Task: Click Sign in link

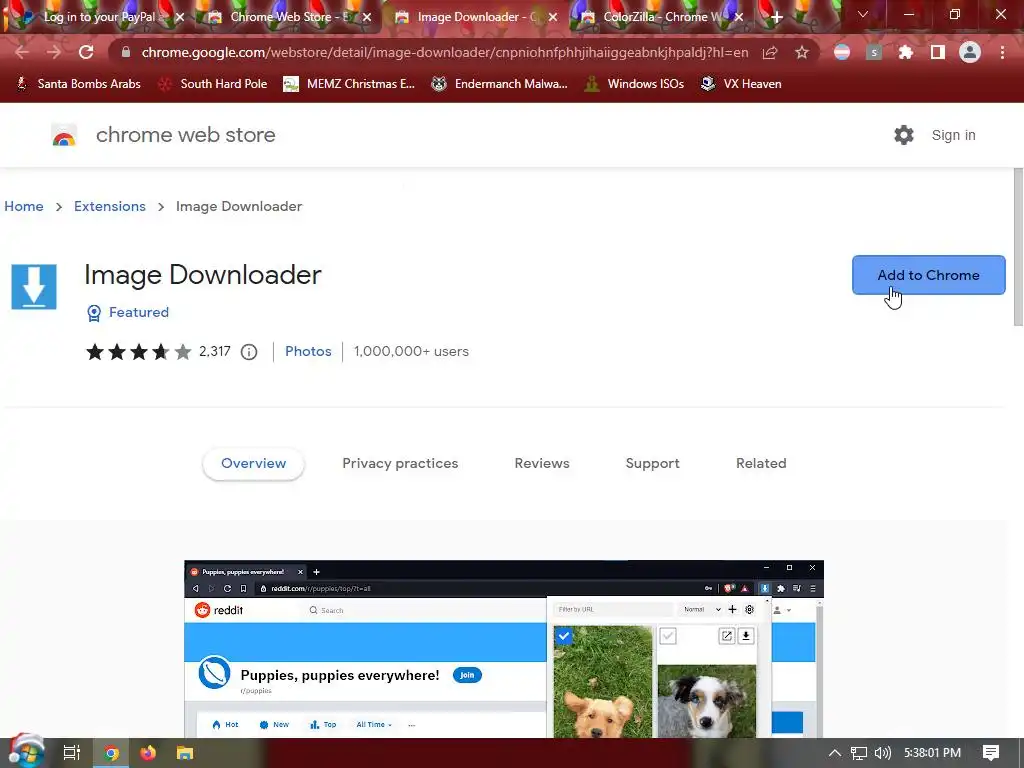Action: click(953, 135)
